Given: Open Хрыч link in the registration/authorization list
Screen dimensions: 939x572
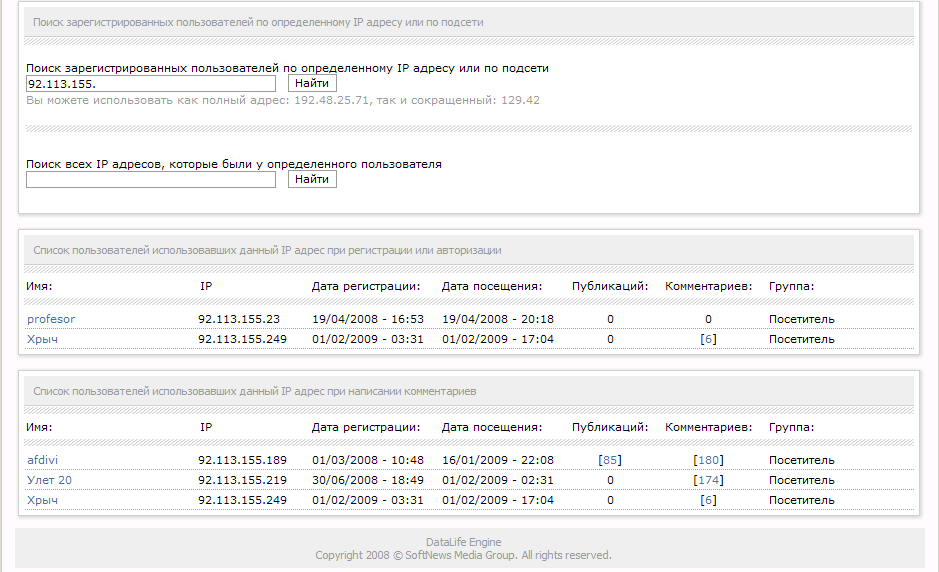Looking at the screenshot, I should [x=43, y=339].
